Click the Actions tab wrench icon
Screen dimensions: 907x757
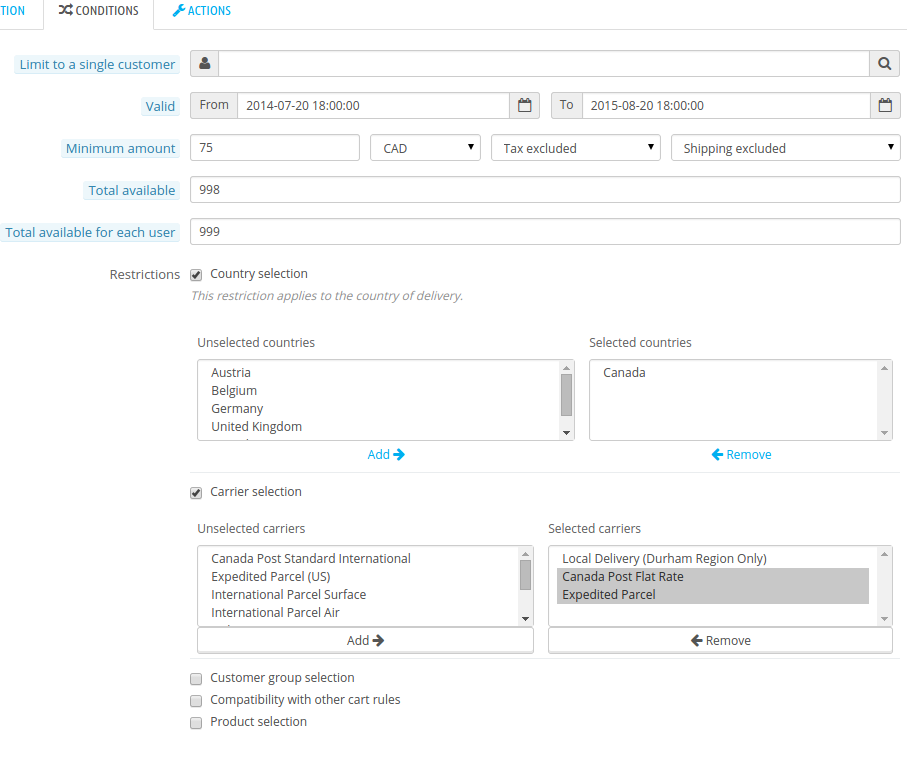coord(178,11)
